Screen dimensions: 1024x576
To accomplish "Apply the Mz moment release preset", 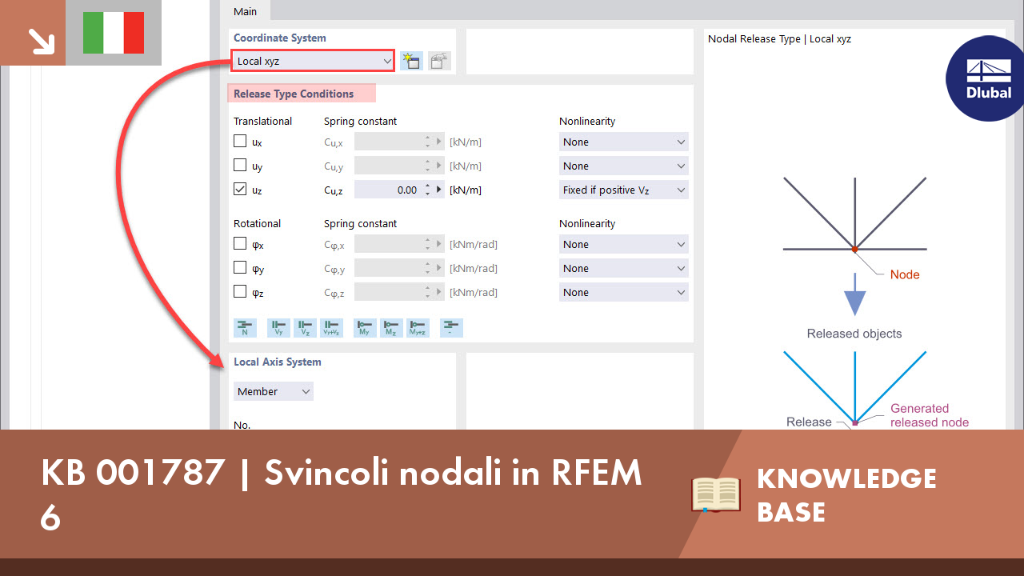I will (391, 327).
